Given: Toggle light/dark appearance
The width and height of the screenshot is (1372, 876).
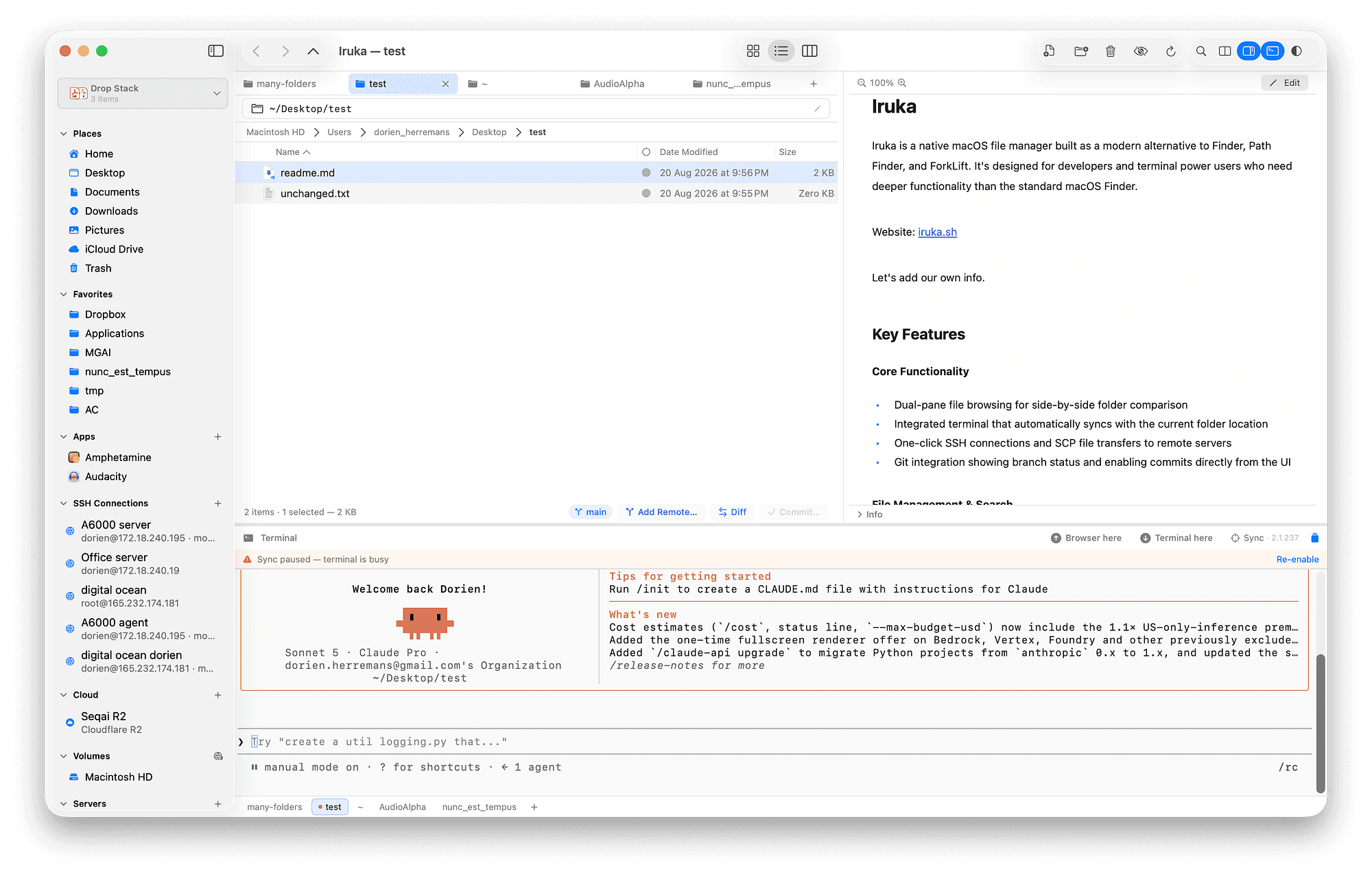Looking at the screenshot, I should [x=1297, y=51].
